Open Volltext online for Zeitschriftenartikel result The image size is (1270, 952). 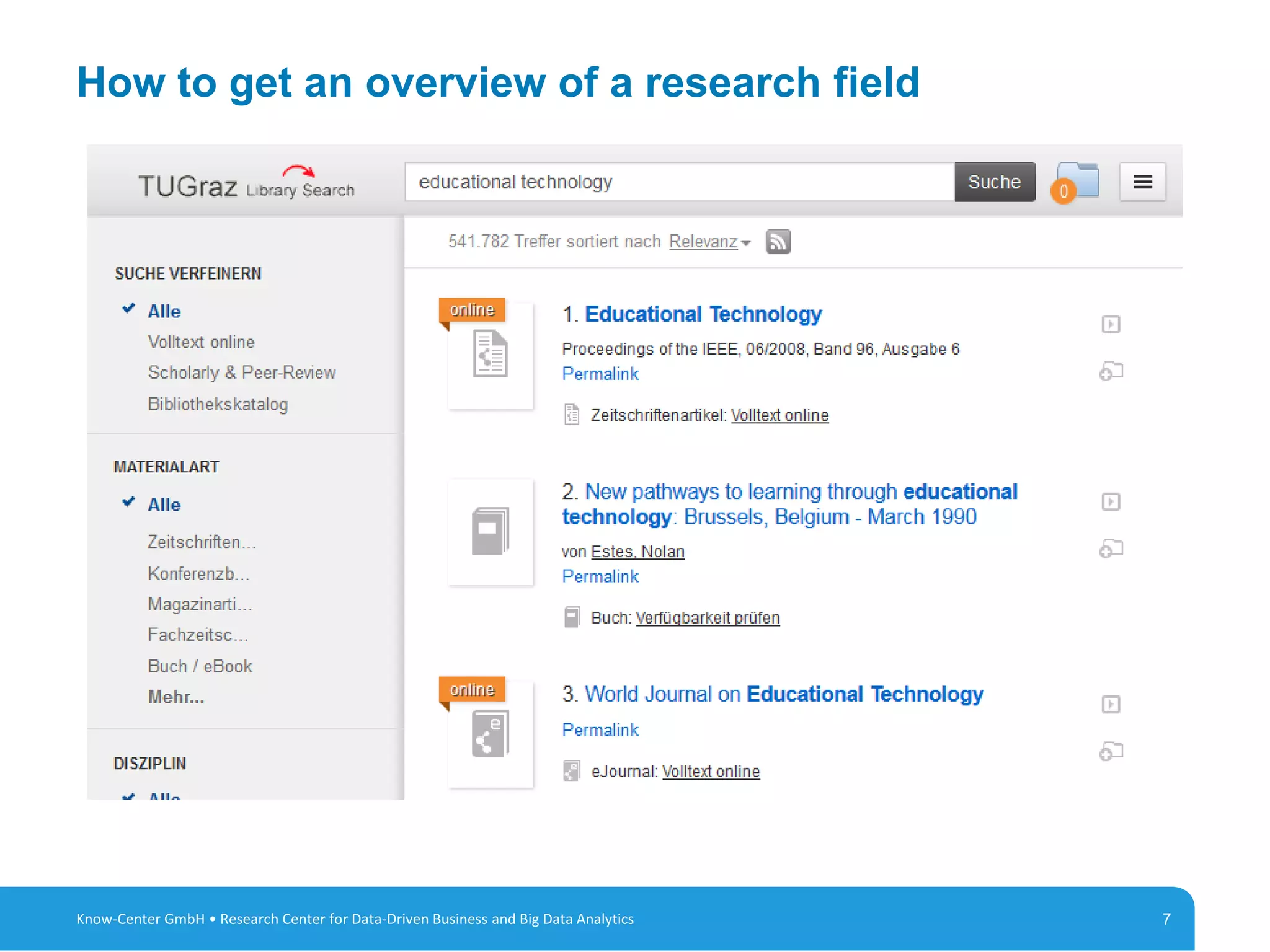[x=779, y=415]
